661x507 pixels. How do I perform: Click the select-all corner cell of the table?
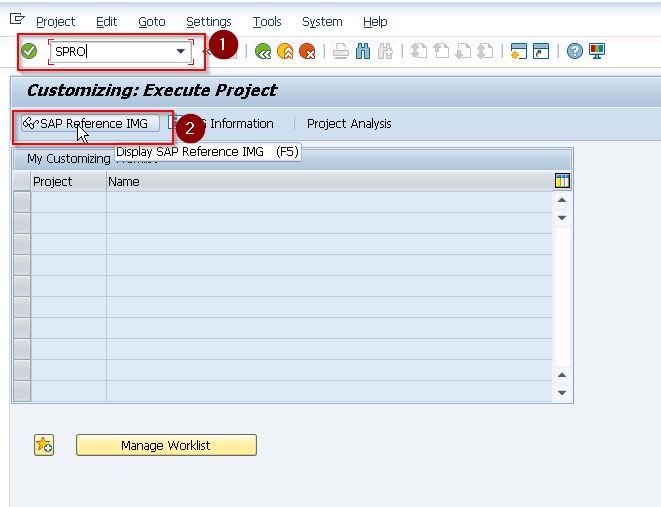22,181
